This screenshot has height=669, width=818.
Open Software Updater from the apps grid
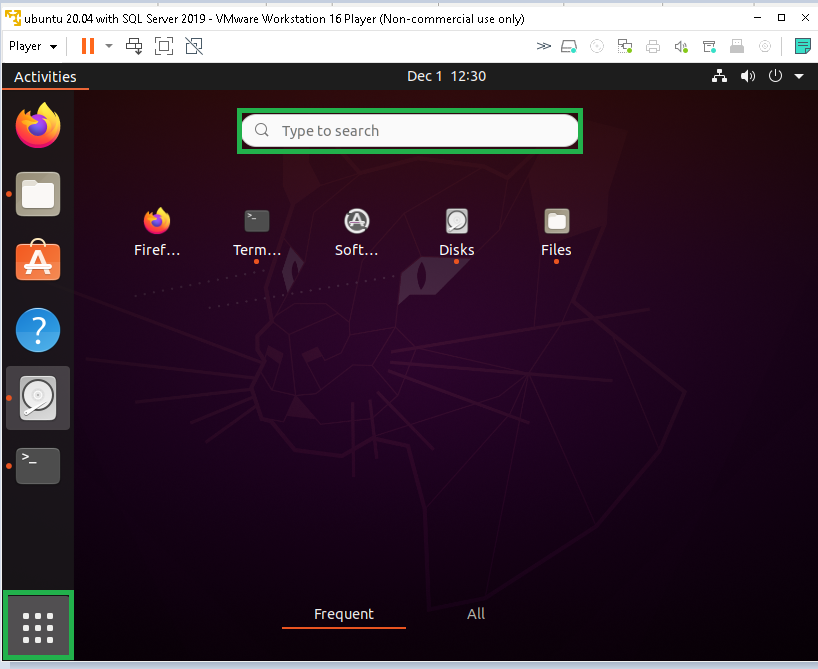(x=357, y=233)
